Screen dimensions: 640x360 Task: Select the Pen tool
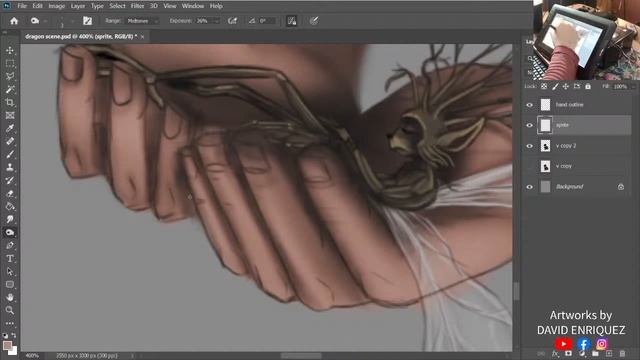10,245
